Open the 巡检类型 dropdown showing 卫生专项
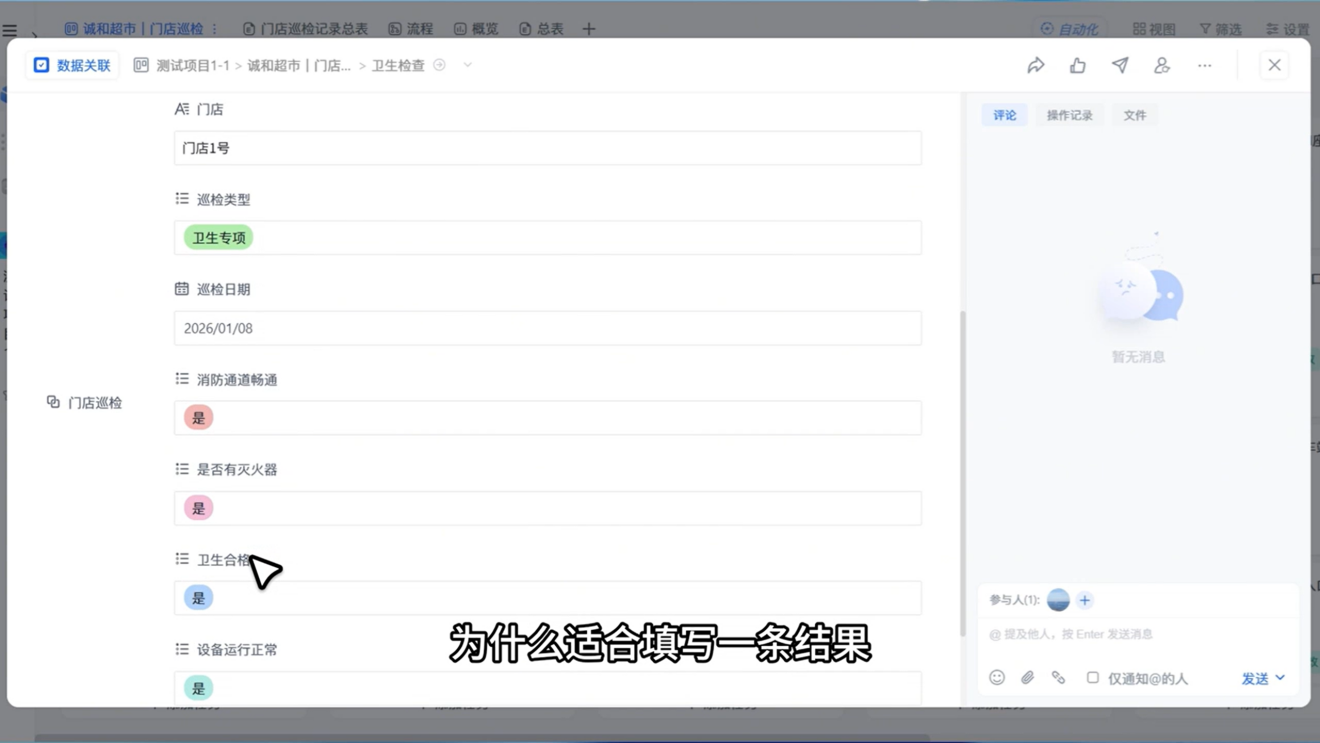Viewport: 1320px width, 743px height. [548, 238]
